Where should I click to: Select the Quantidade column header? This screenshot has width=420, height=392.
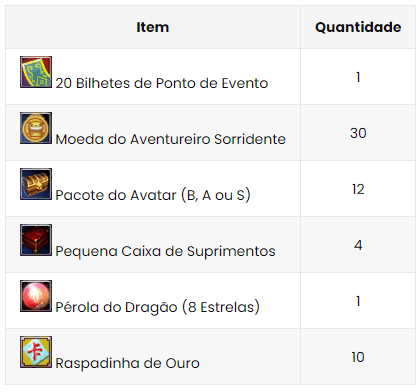(358, 27)
